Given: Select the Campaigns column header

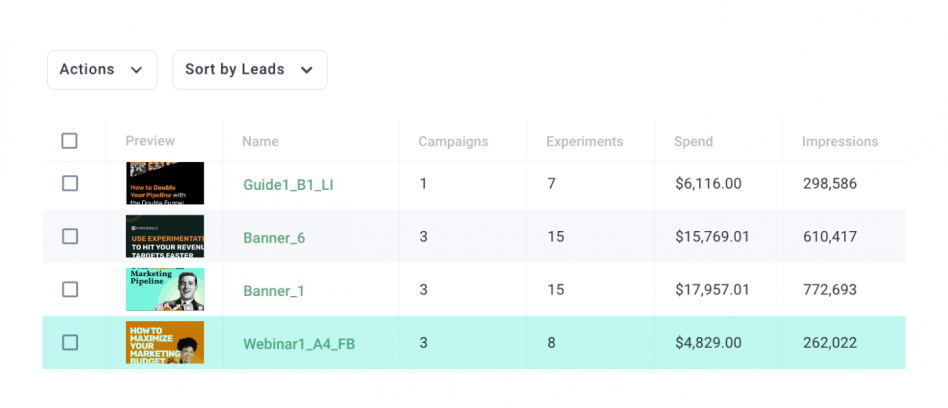Looking at the screenshot, I should pos(453,142).
